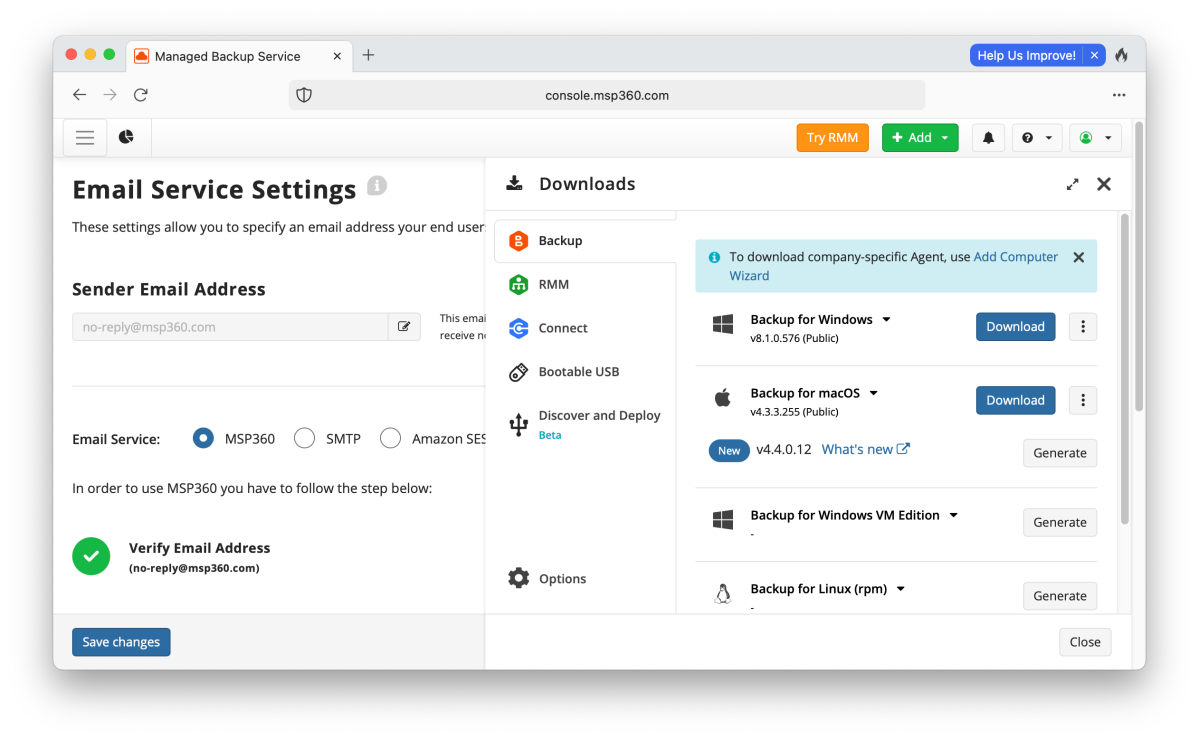Open the pie chart dashboard icon
Viewport: 1199px width, 740px height.
tap(126, 137)
